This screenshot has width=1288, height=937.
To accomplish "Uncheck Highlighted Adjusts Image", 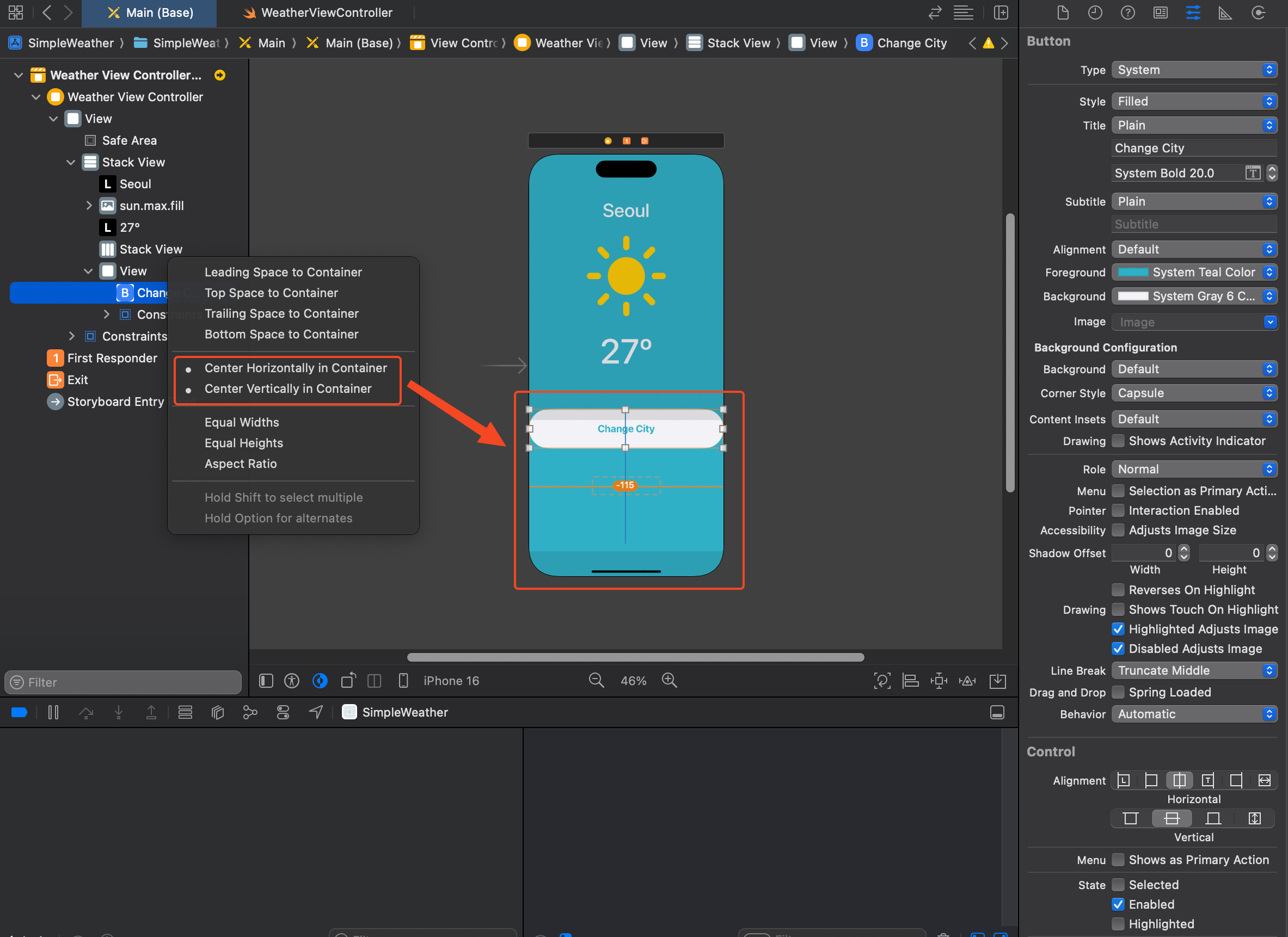I will (x=1118, y=629).
